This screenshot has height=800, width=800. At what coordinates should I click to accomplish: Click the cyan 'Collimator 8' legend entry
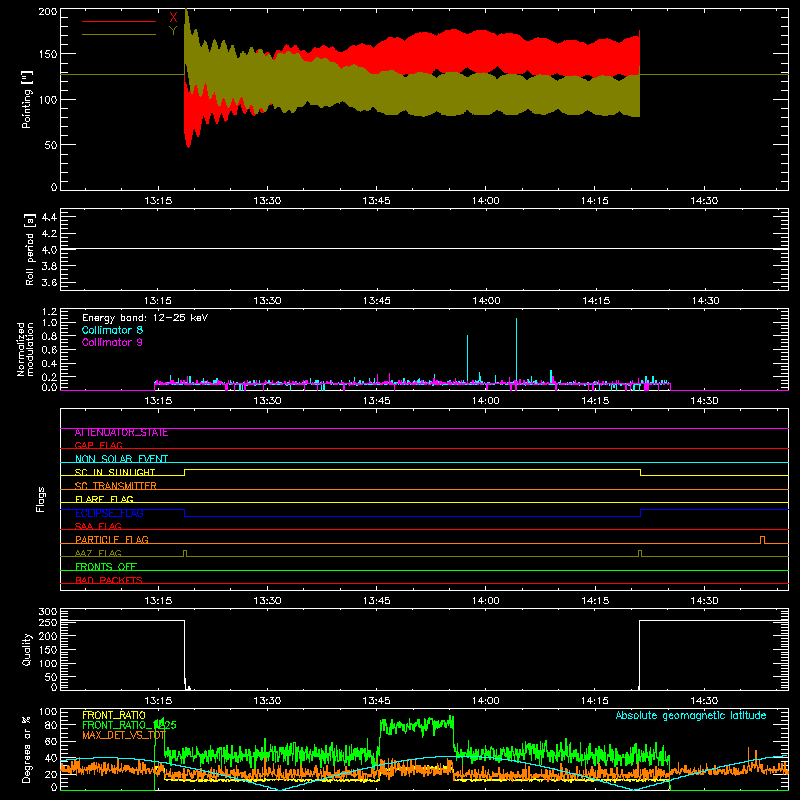tap(112, 330)
